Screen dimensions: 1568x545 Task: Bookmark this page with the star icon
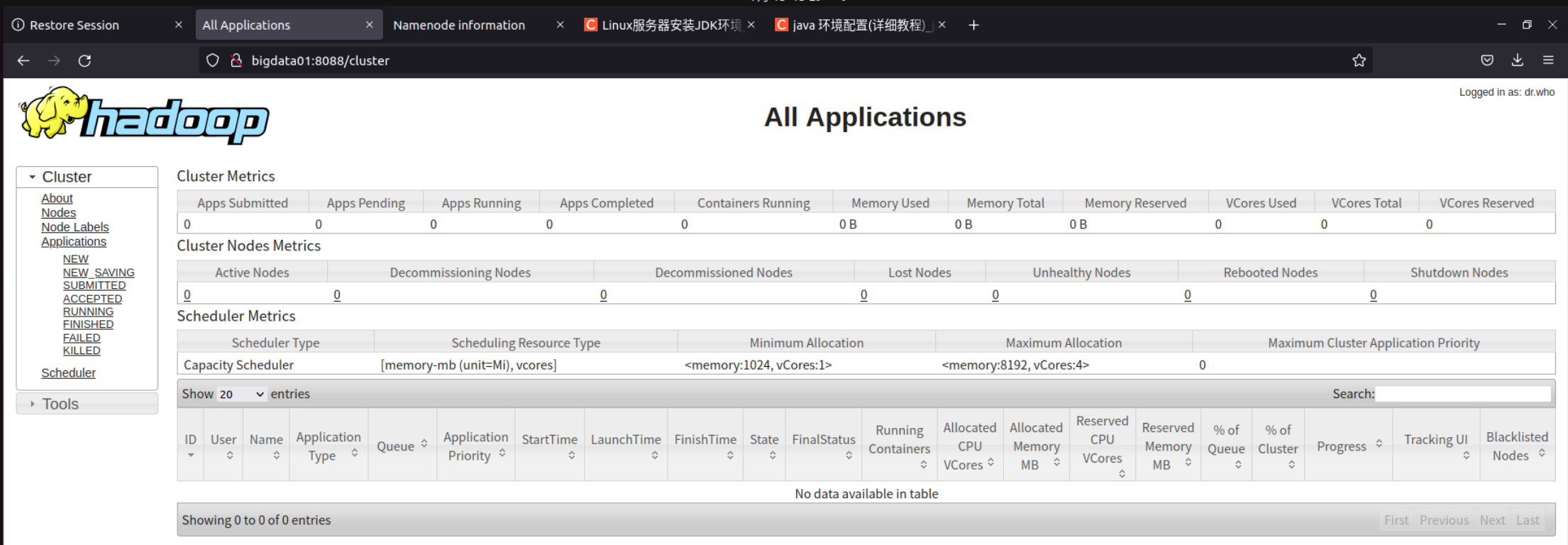coord(1359,61)
